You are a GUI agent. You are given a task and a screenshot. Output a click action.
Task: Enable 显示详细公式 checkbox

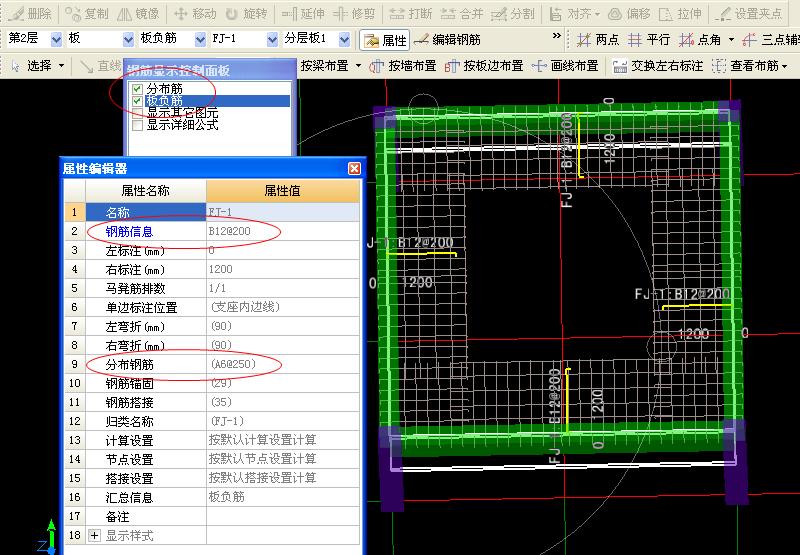137,125
